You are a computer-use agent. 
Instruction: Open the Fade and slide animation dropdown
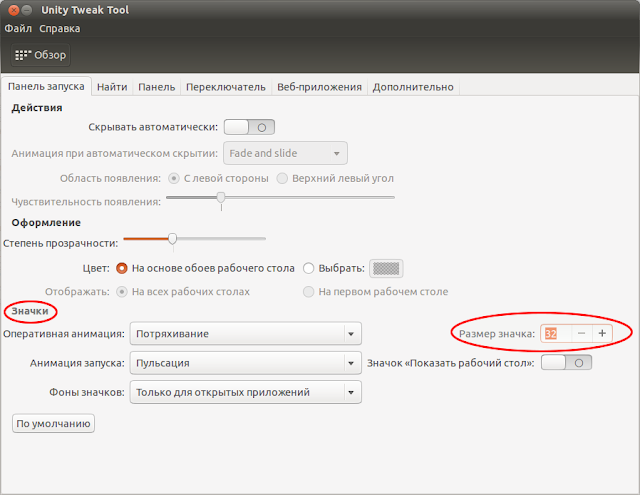[285, 153]
